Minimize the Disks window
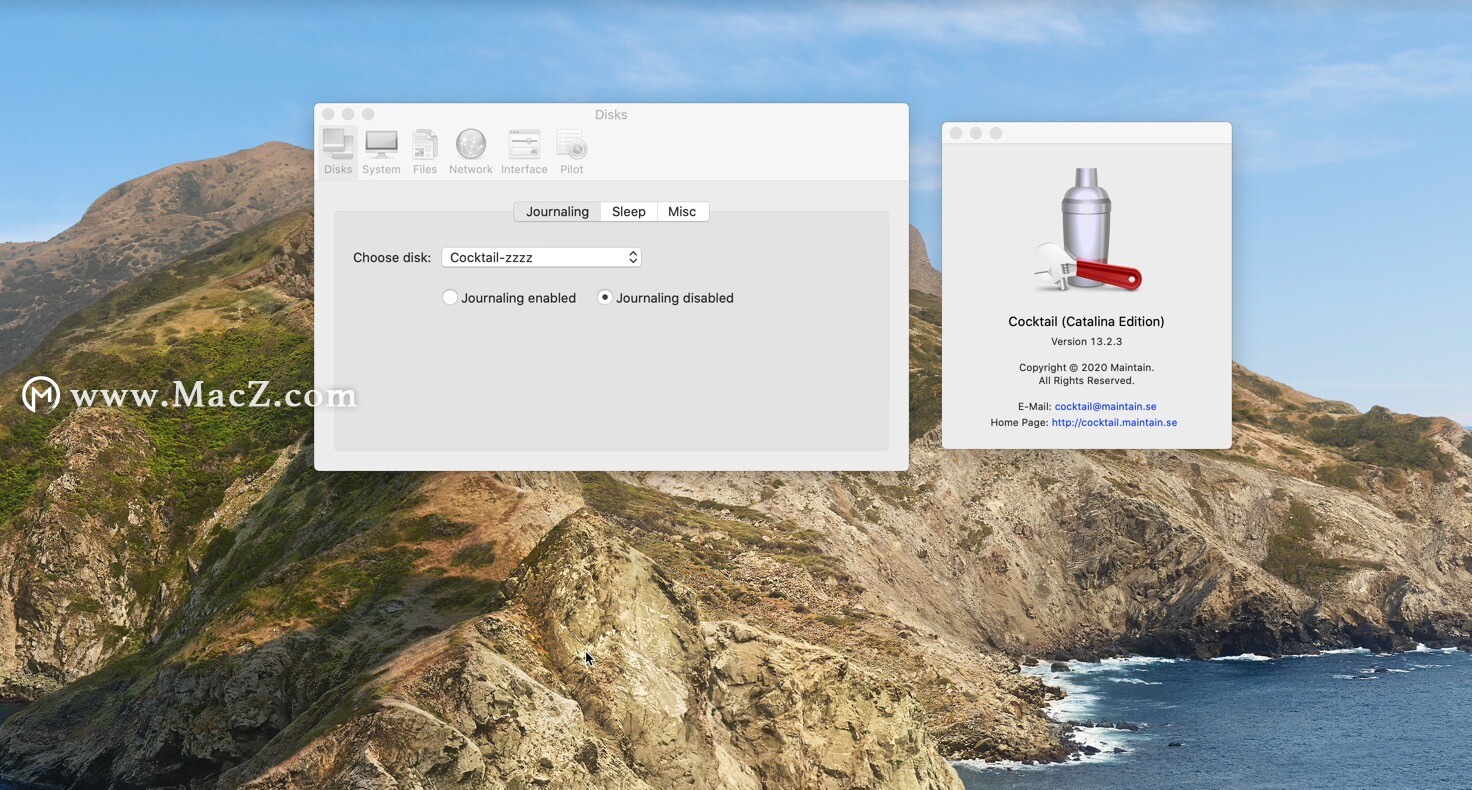This screenshot has height=790, width=1472. pos(348,114)
